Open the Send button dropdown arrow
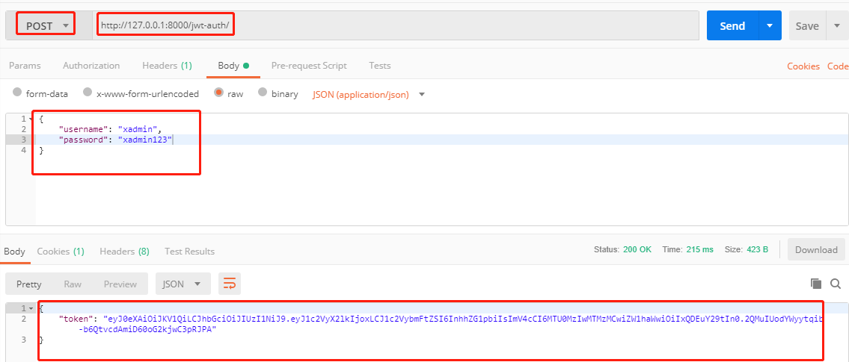This screenshot has width=849, height=362. point(770,25)
